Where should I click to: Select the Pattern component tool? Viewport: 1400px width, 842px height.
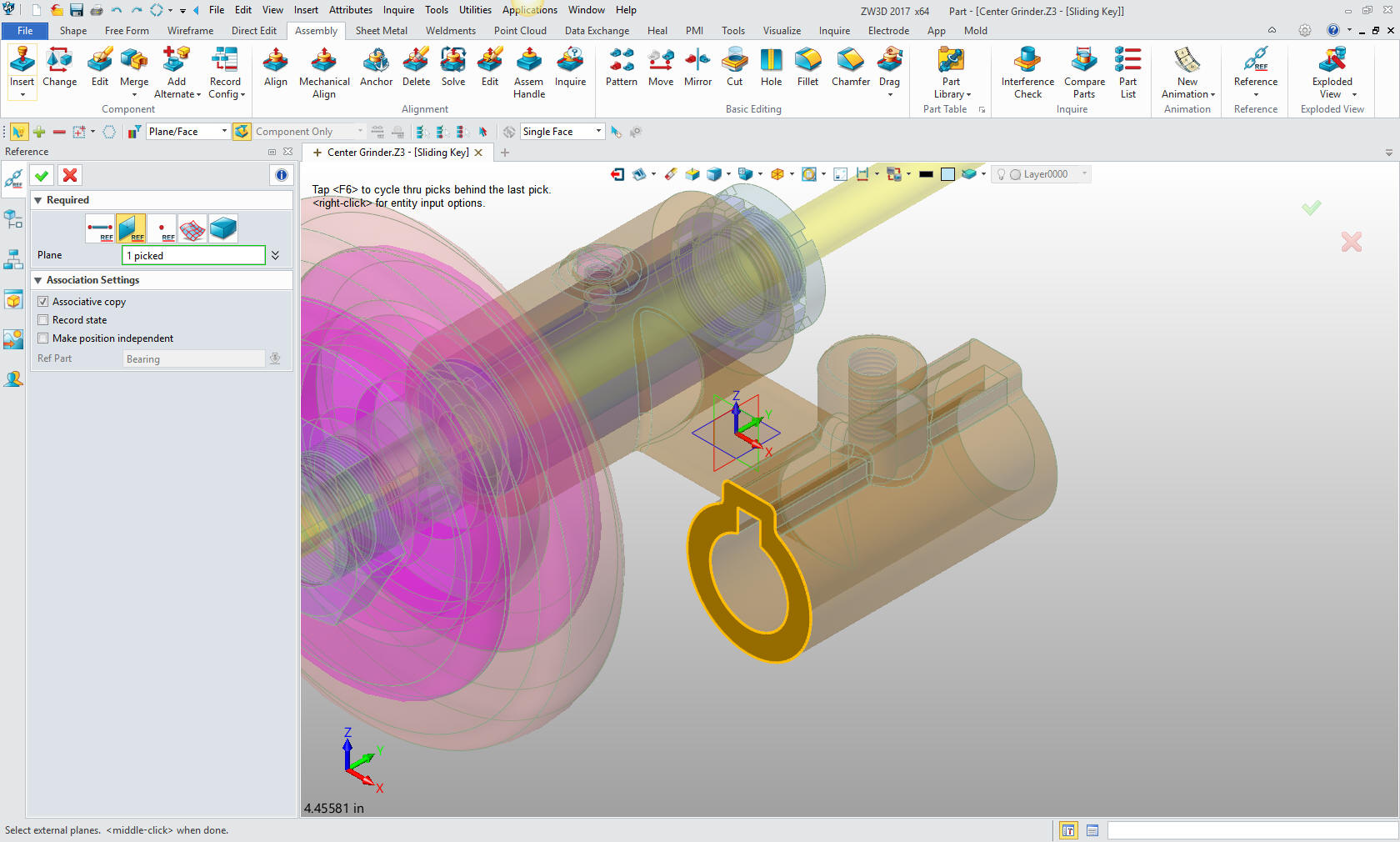pyautogui.click(x=622, y=67)
